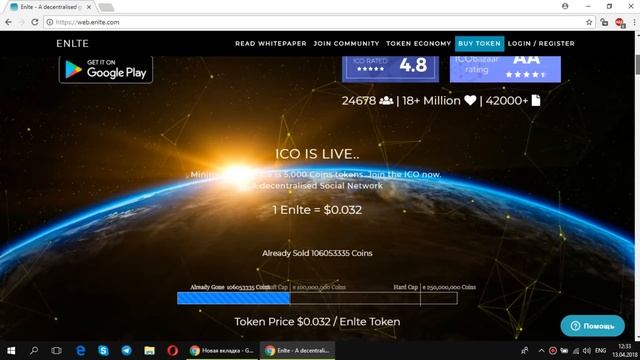The width and height of the screenshot is (640, 360).
Task: Open the Chrome profile avatar icon
Action: point(565,6)
